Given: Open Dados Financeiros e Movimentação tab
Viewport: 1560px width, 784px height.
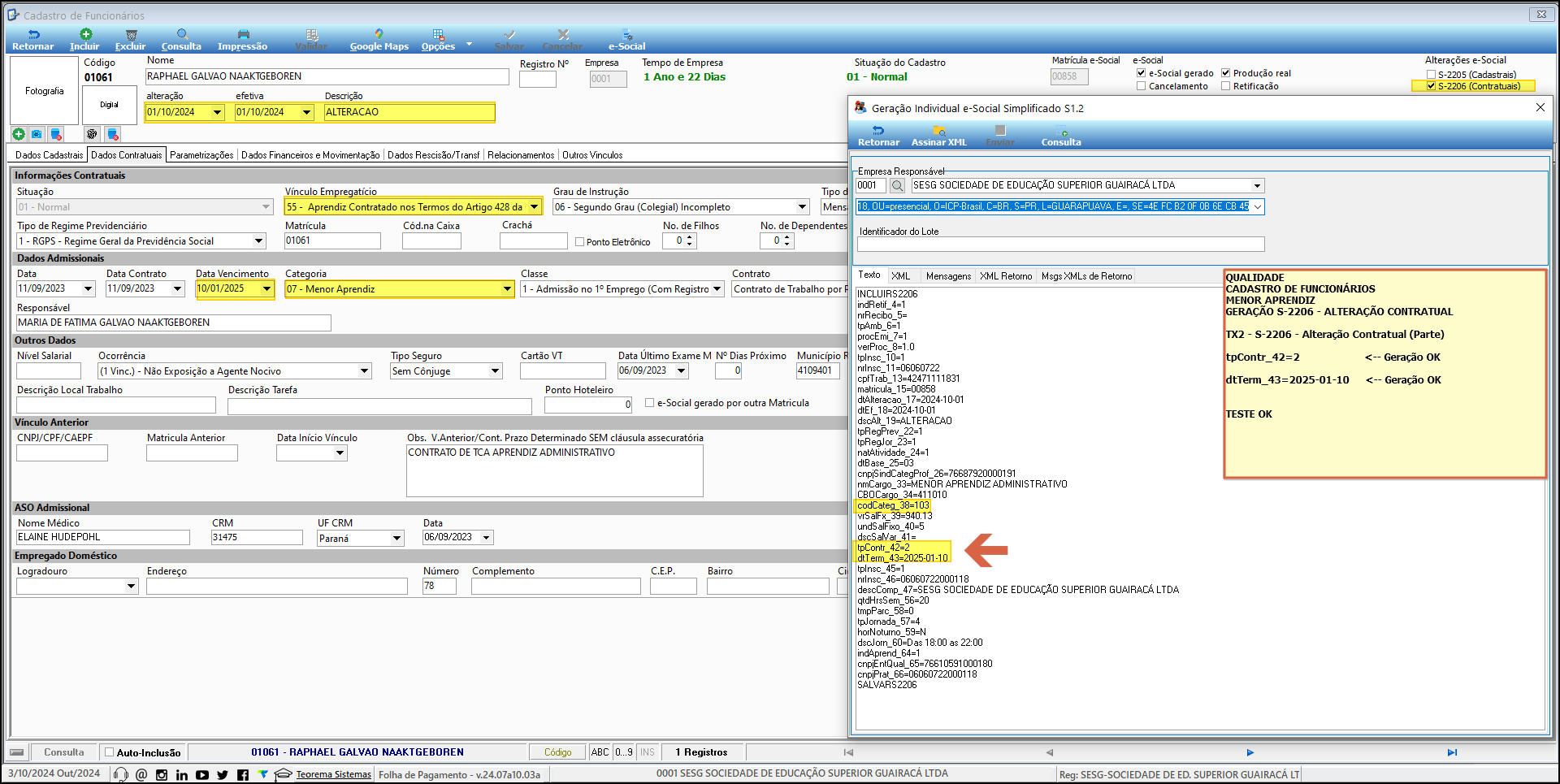Looking at the screenshot, I should coord(310,155).
